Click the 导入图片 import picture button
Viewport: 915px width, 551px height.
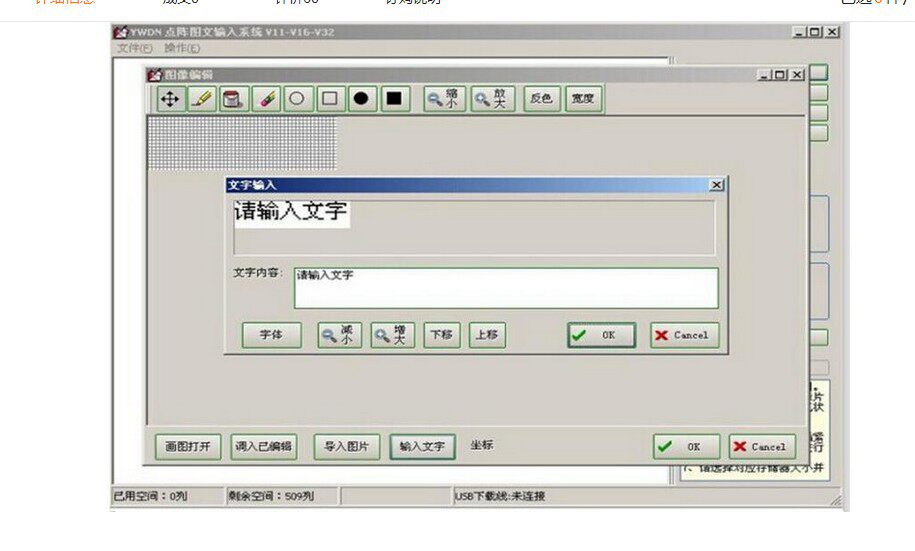click(x=347, y=447)
